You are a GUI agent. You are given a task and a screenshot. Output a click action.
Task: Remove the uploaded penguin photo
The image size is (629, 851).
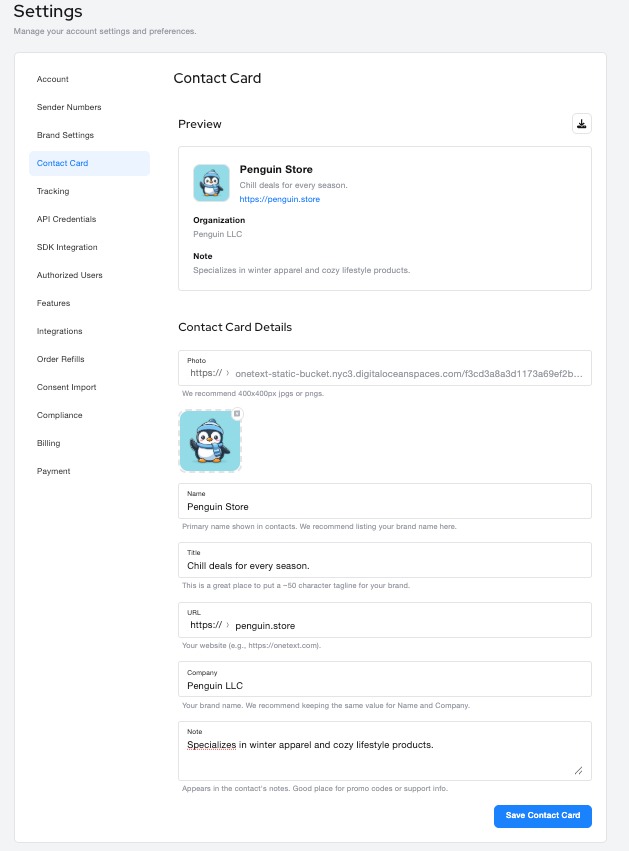[x=237, y=414]
